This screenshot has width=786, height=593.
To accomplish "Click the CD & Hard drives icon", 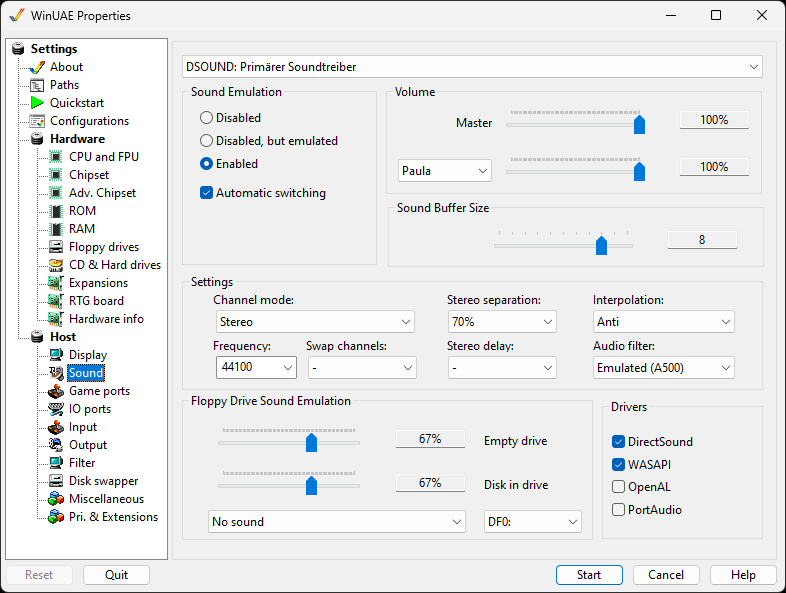I will (x=56, y=265).
